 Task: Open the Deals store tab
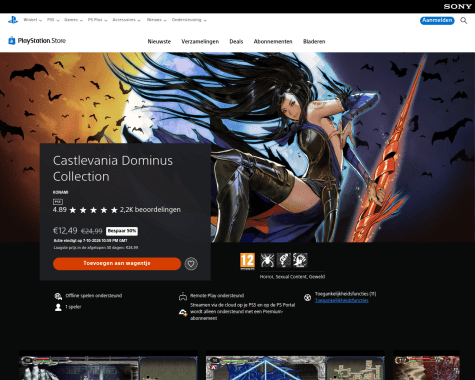(236, 42)
